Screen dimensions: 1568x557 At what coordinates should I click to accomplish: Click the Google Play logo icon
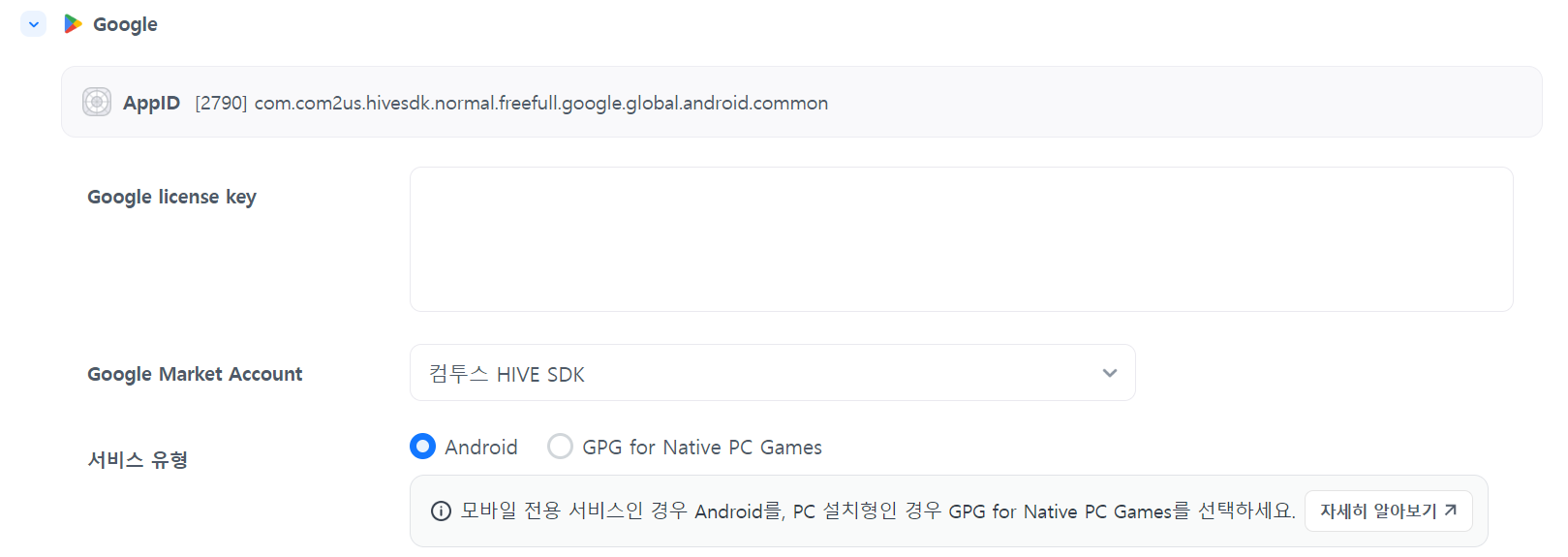click(x=73, y=24)
